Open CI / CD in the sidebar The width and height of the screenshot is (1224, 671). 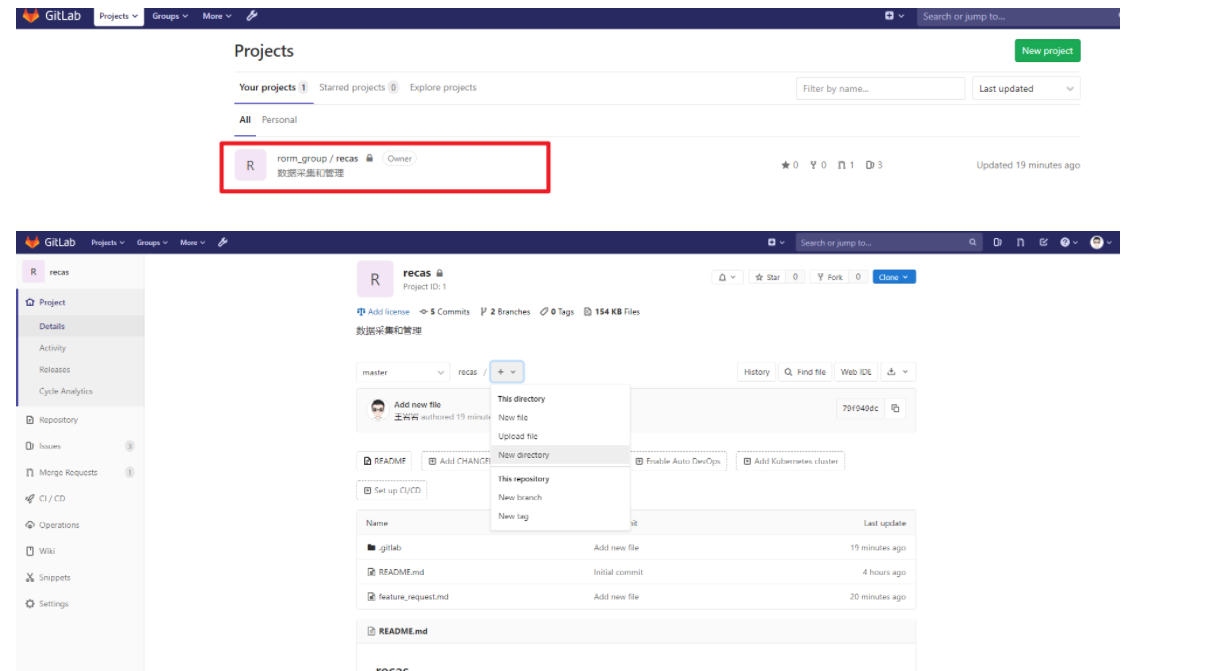click(80, 498)
